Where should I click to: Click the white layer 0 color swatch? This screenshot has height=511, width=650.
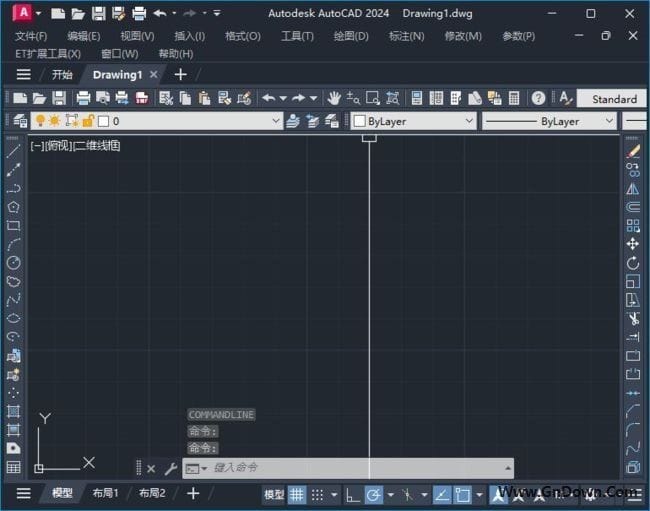pos(104,121)
